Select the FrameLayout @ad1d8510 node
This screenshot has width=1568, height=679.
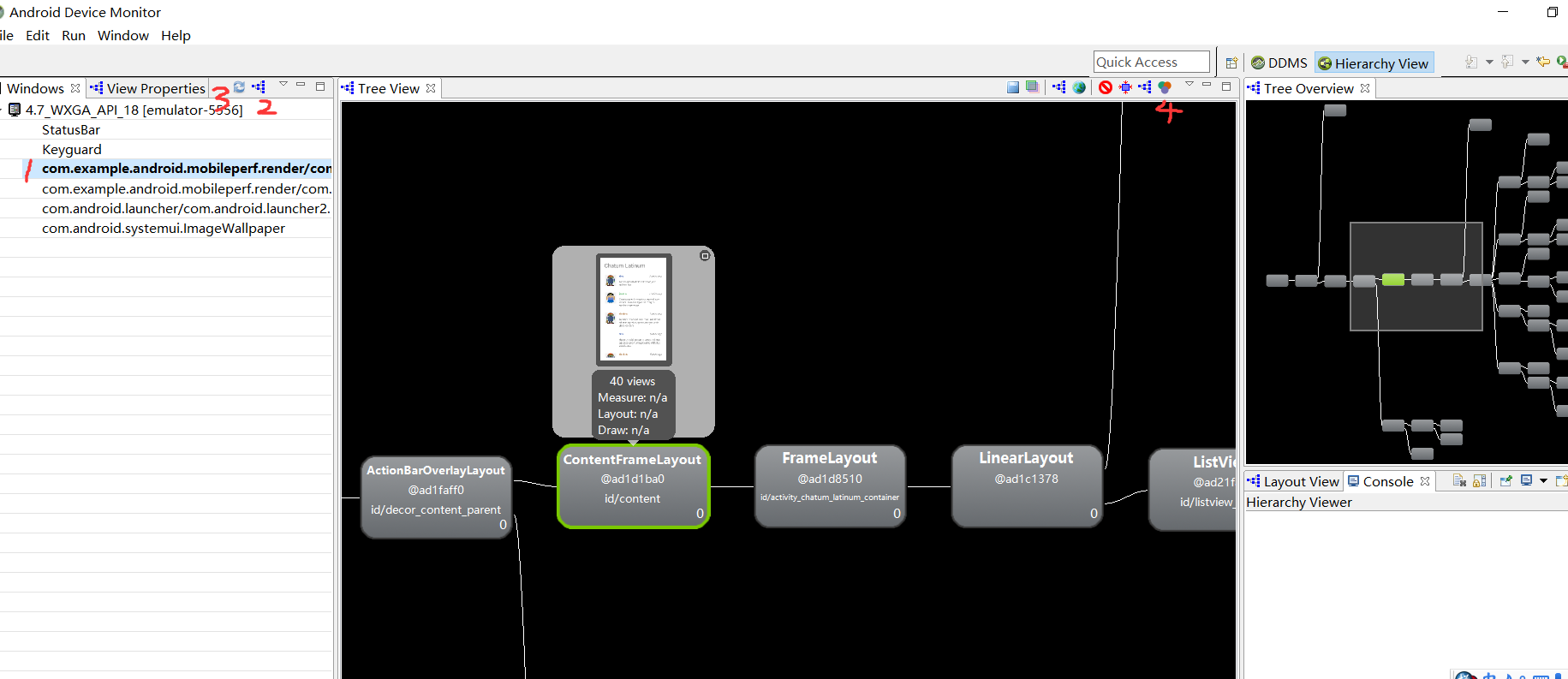pyautogui.click(x=830, y=485)
